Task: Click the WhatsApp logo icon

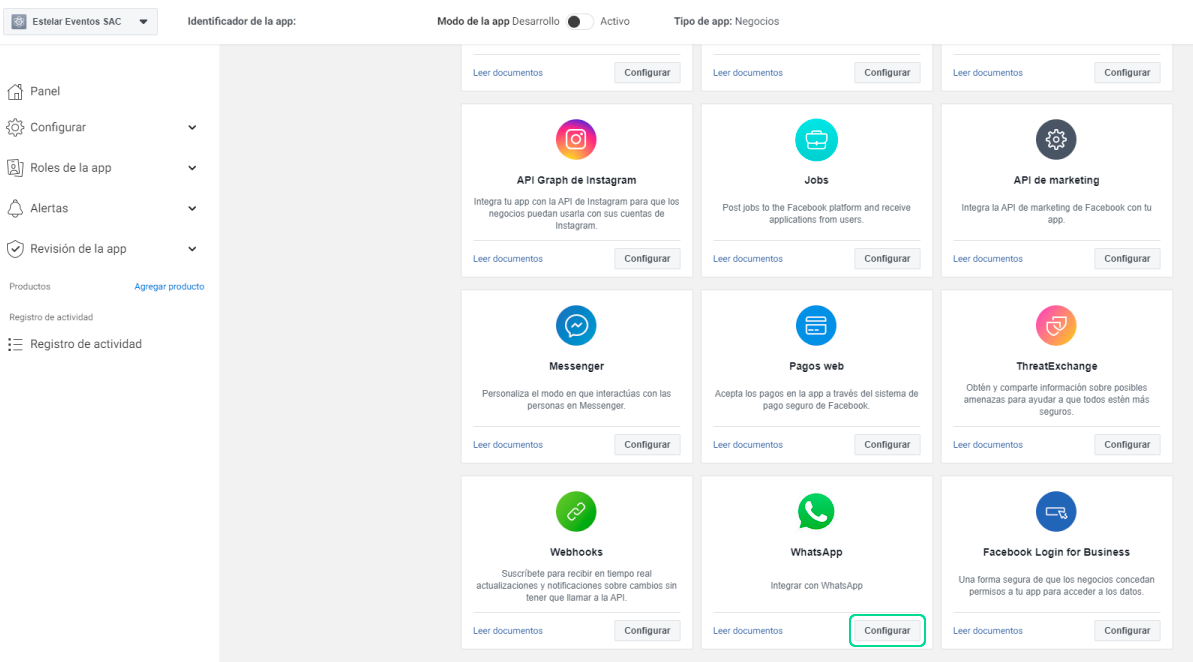Action: (x=816, y=512)
